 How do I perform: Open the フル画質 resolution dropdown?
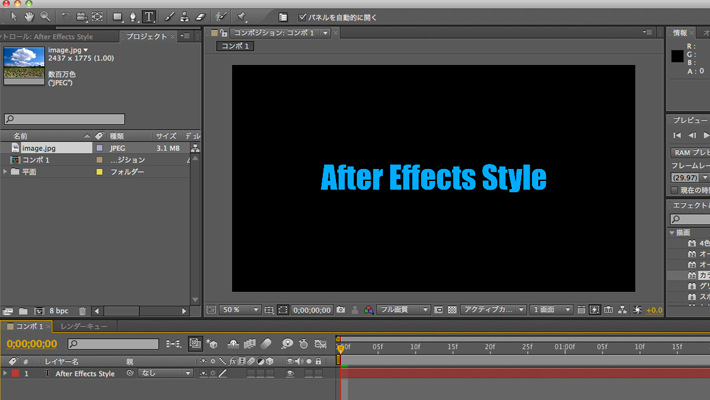tap(404, 310)
